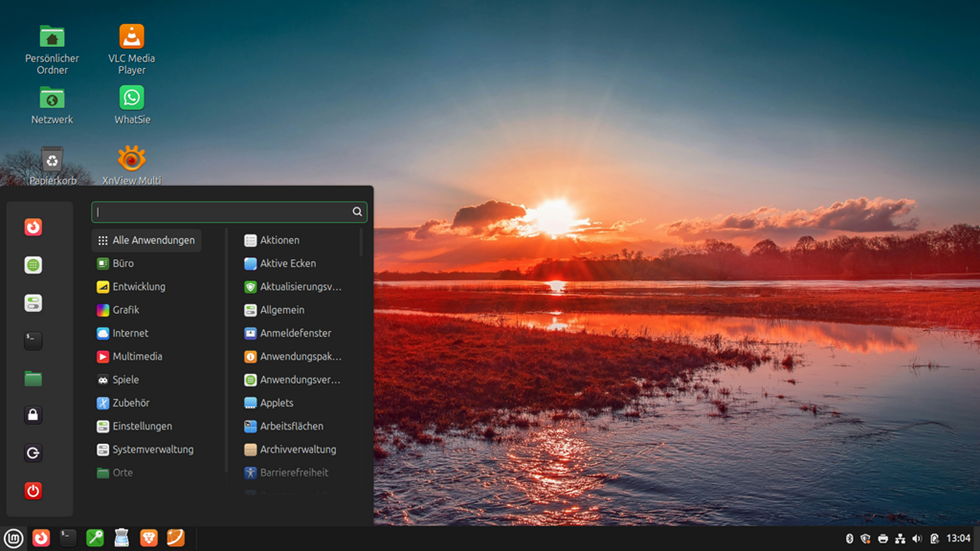The width and height of the screenshot is (980, 551).
Task: Open the files folder icon in menu sidebar
Action: tap(33, 378)
